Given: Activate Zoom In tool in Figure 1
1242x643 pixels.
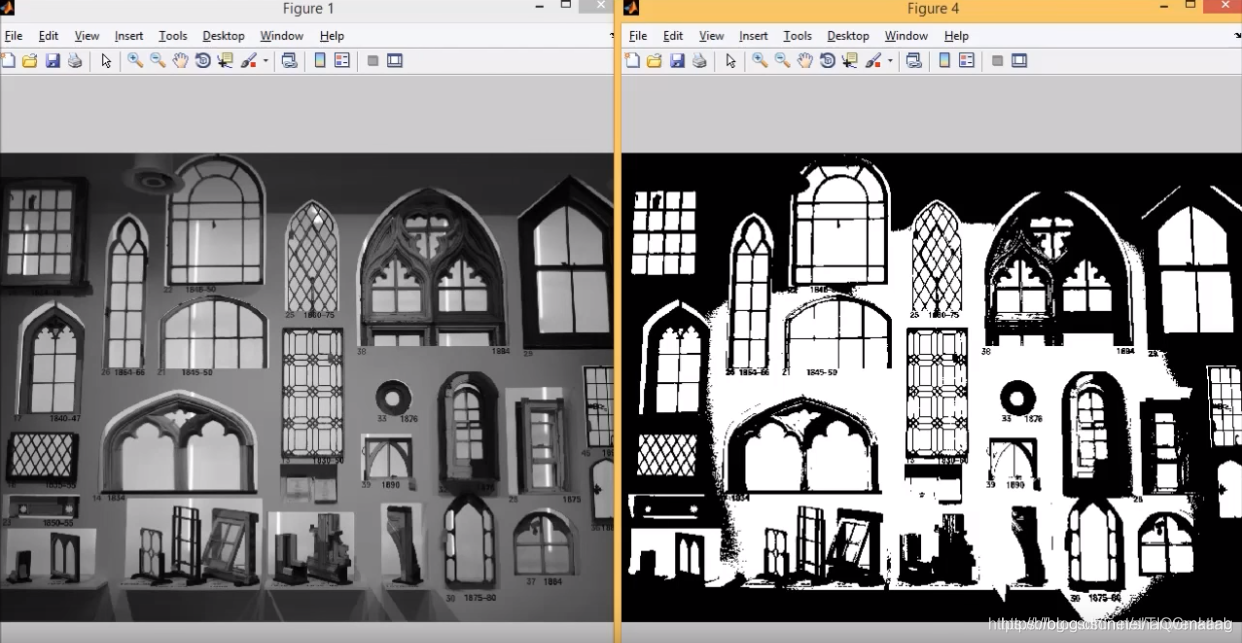Looking at the screenshot, I should point(135,61).
